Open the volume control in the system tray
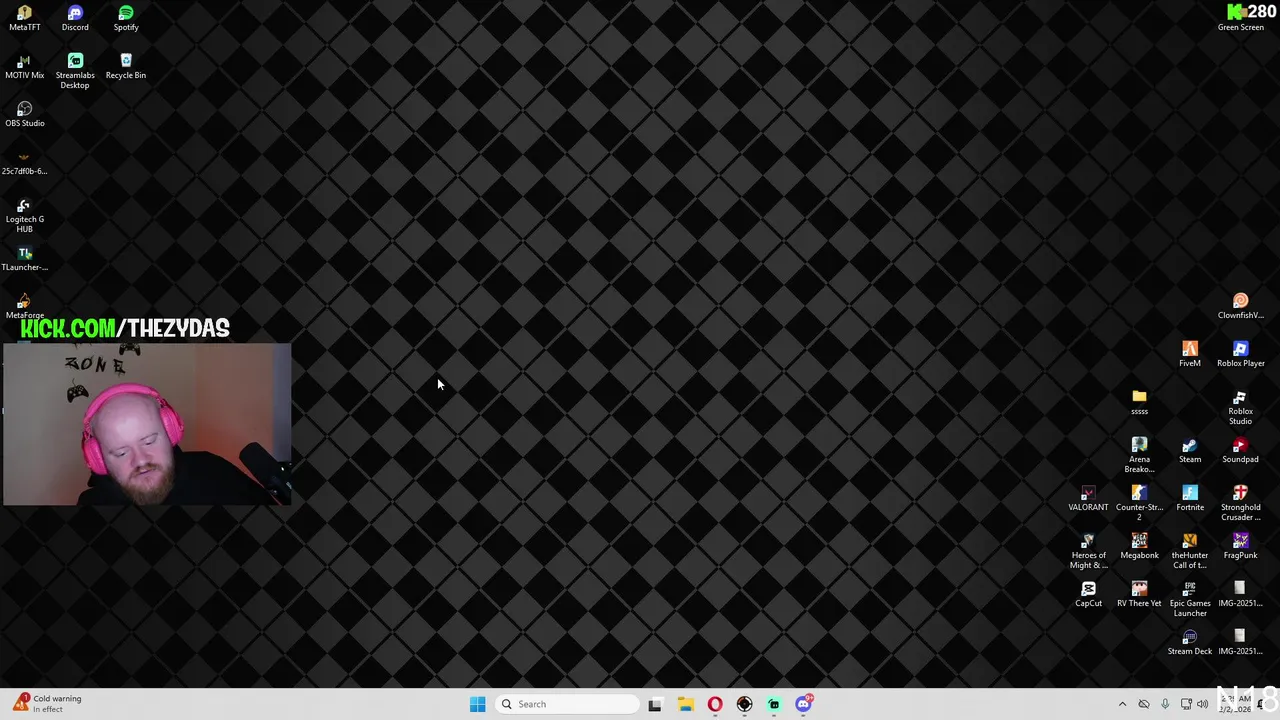Image resolution: width=1280 pixels, height=720 pixels. (x=1203, y=704)
